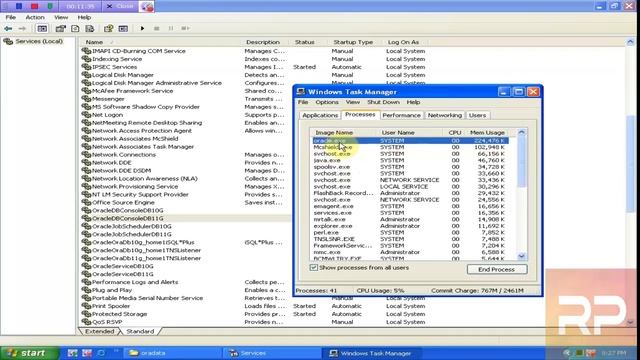Click the red stop button on recorder bar
Viewport: 640px width, 360px height.
(35, 6)
